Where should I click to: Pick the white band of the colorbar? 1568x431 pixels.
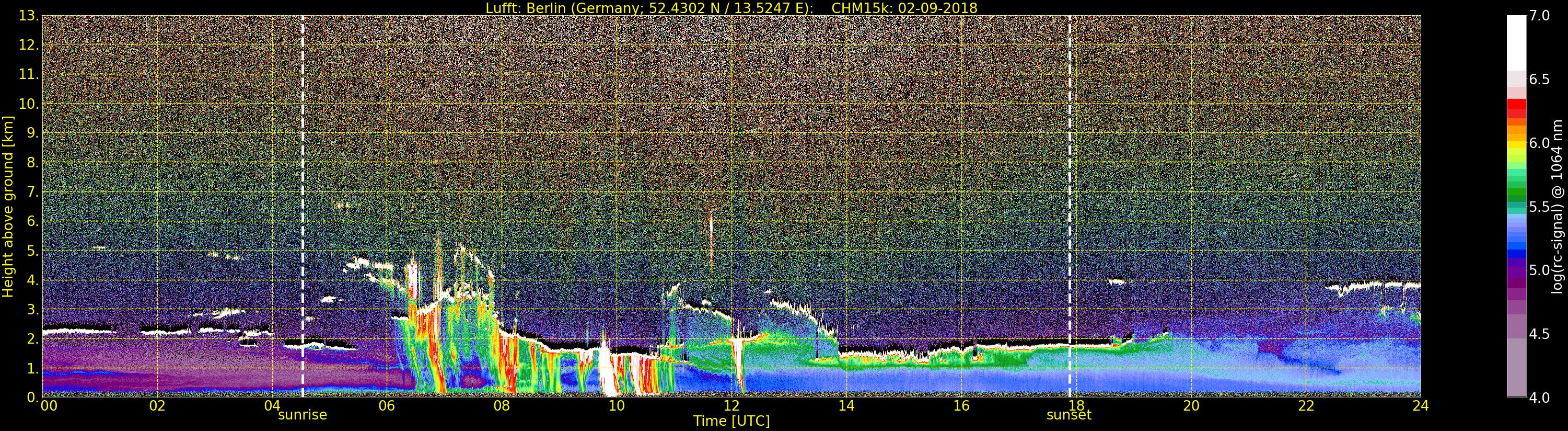(x=1516, y=43)
